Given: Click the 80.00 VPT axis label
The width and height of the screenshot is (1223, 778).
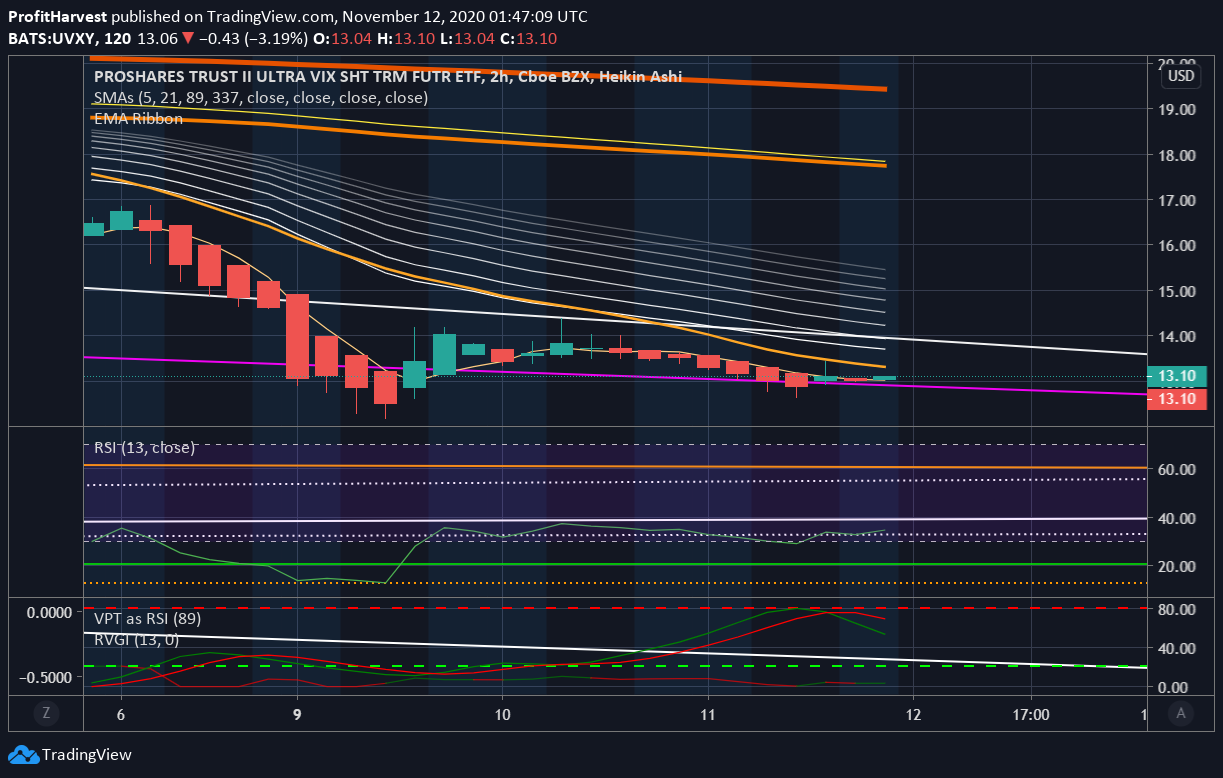Looking at the screenshot, I should [1177, 609].
